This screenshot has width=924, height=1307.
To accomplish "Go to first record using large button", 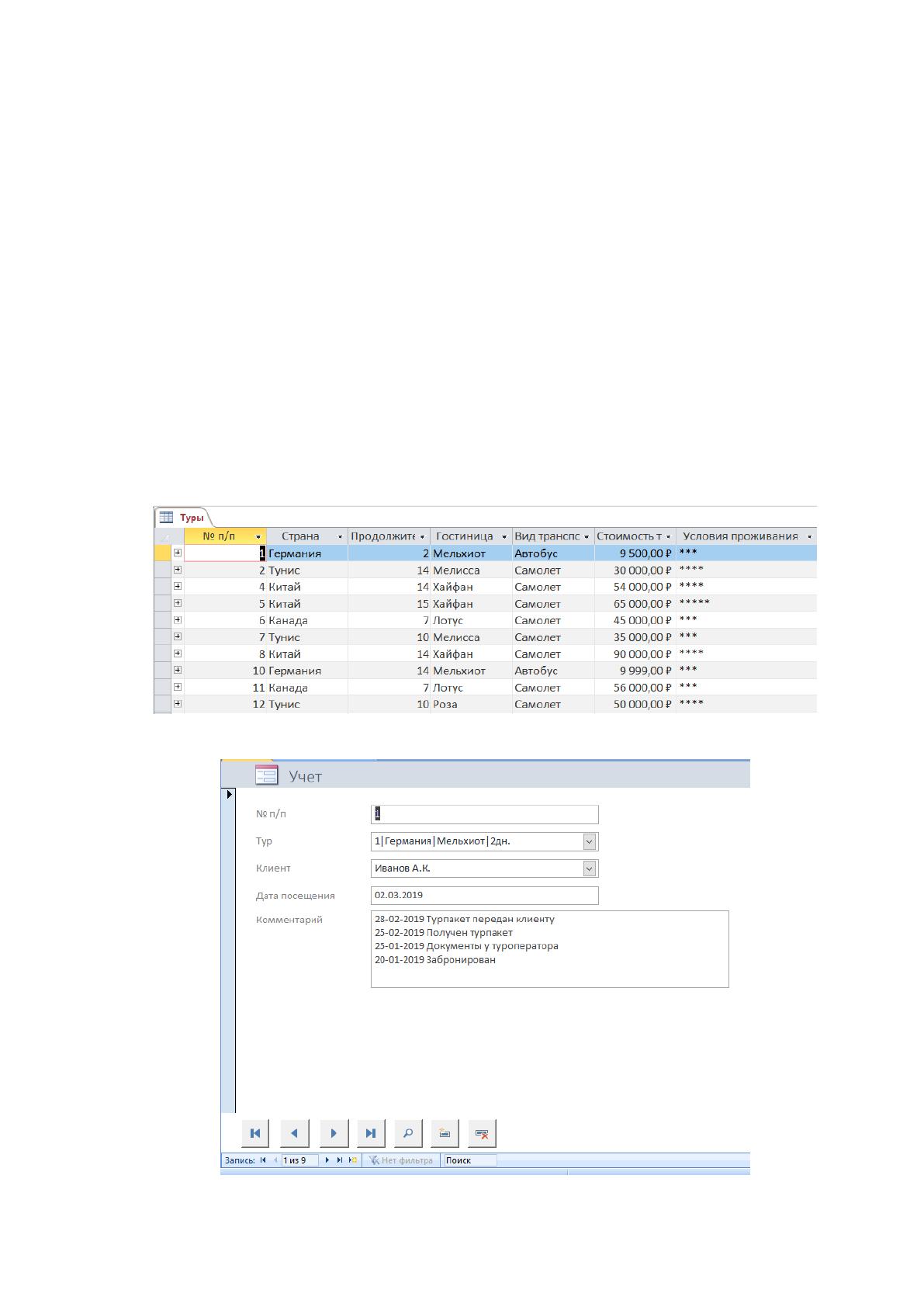I will [255, 1133].
